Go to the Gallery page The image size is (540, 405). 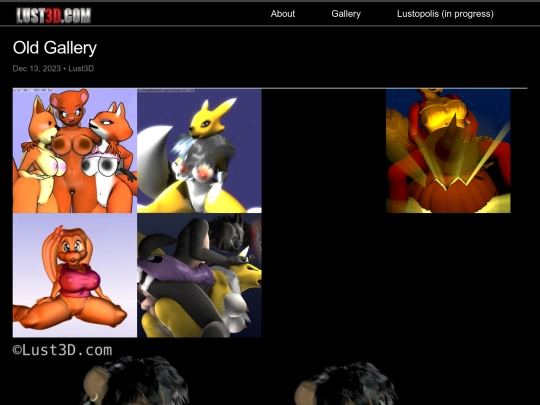[x=346, y=14]
